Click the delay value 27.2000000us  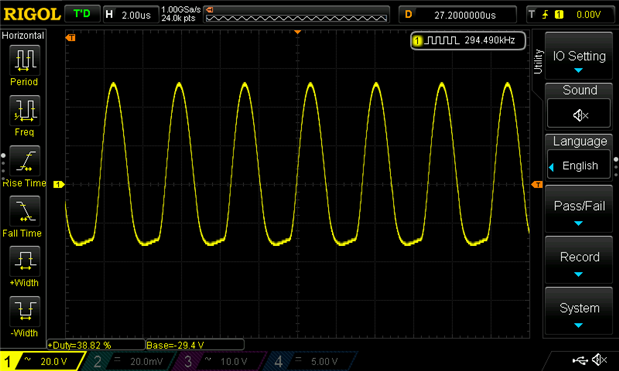coord(465,15)
